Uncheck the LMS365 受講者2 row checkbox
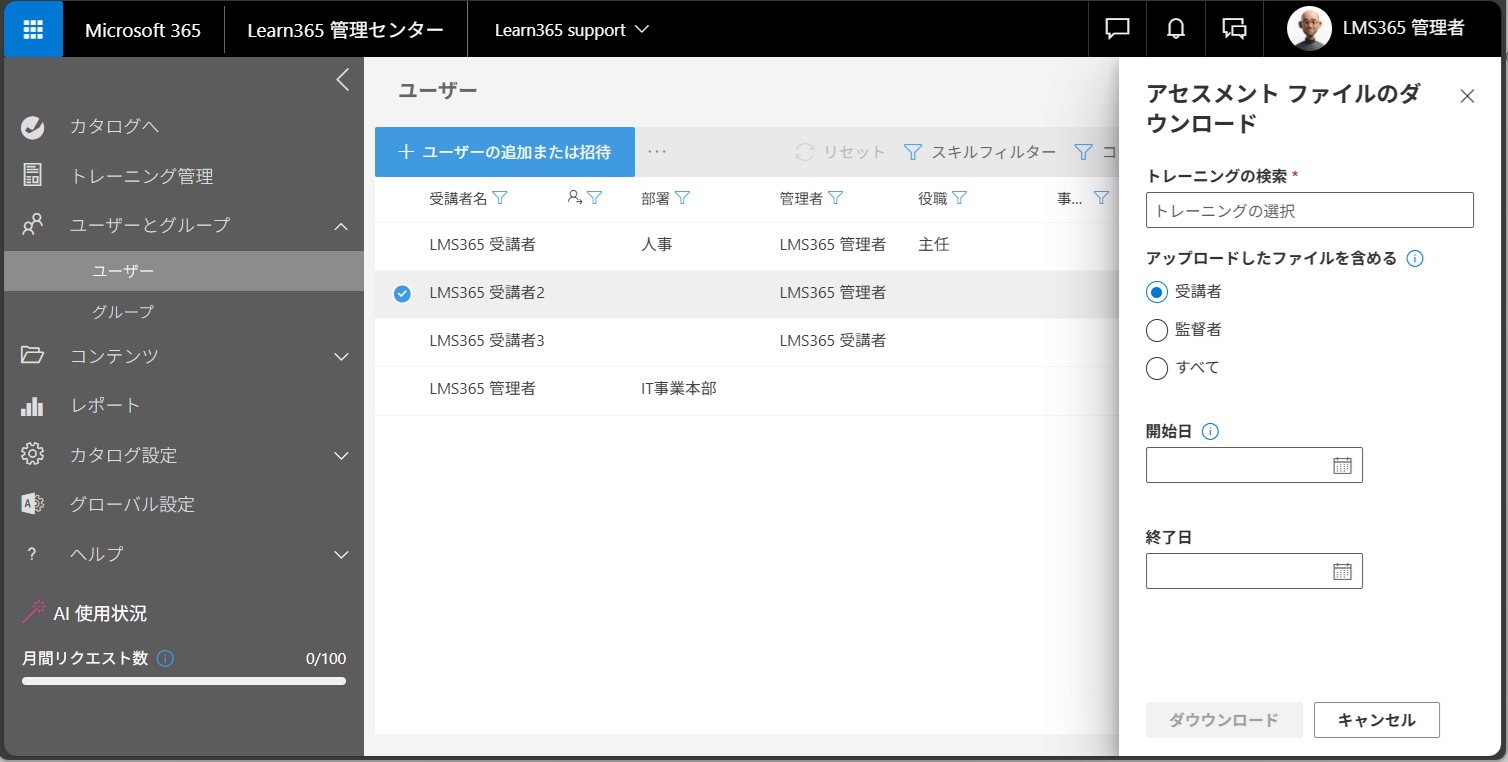 tap(402, 293)
